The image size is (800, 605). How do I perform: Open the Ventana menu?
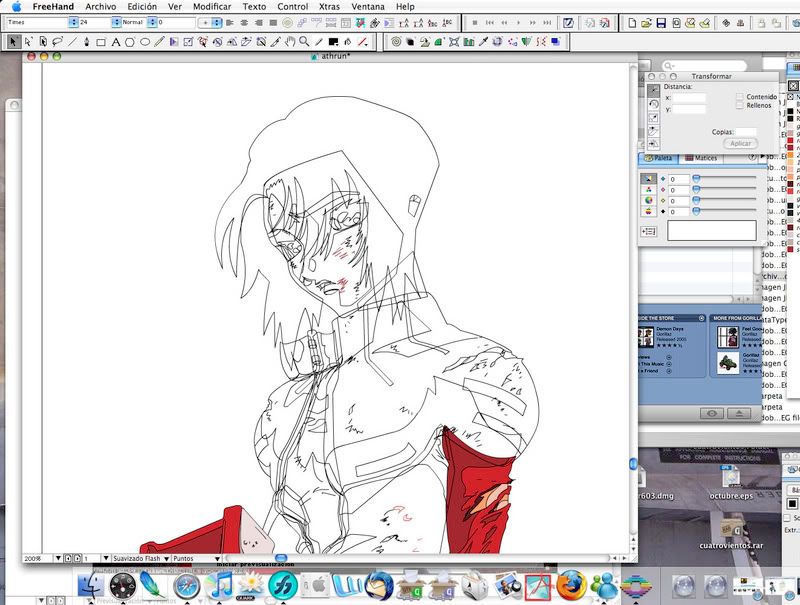coord(368,7)
